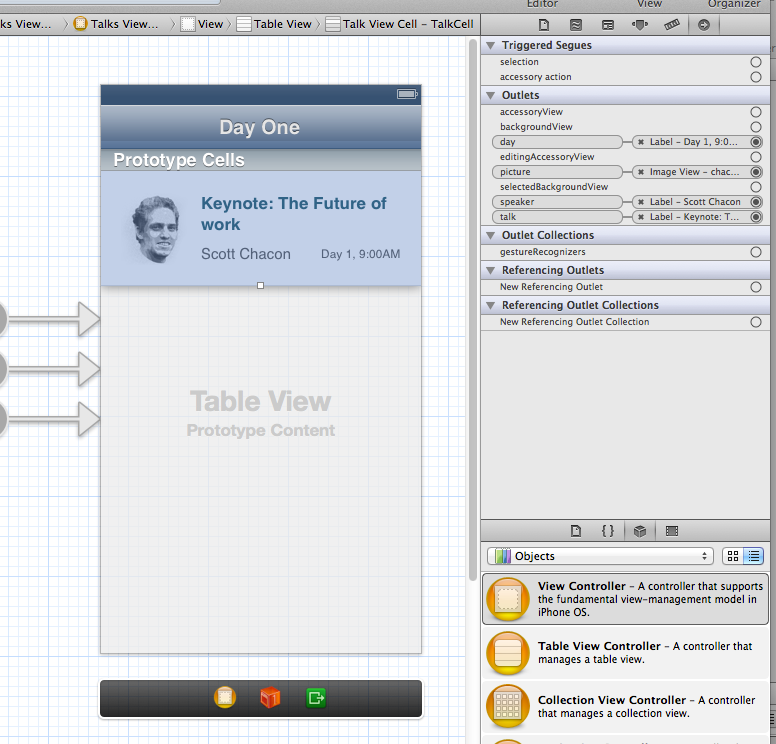The height and width of the screenshot is (744, 776).
Task: Collapse Referencing Outlet Collections section
Action: 490,305
